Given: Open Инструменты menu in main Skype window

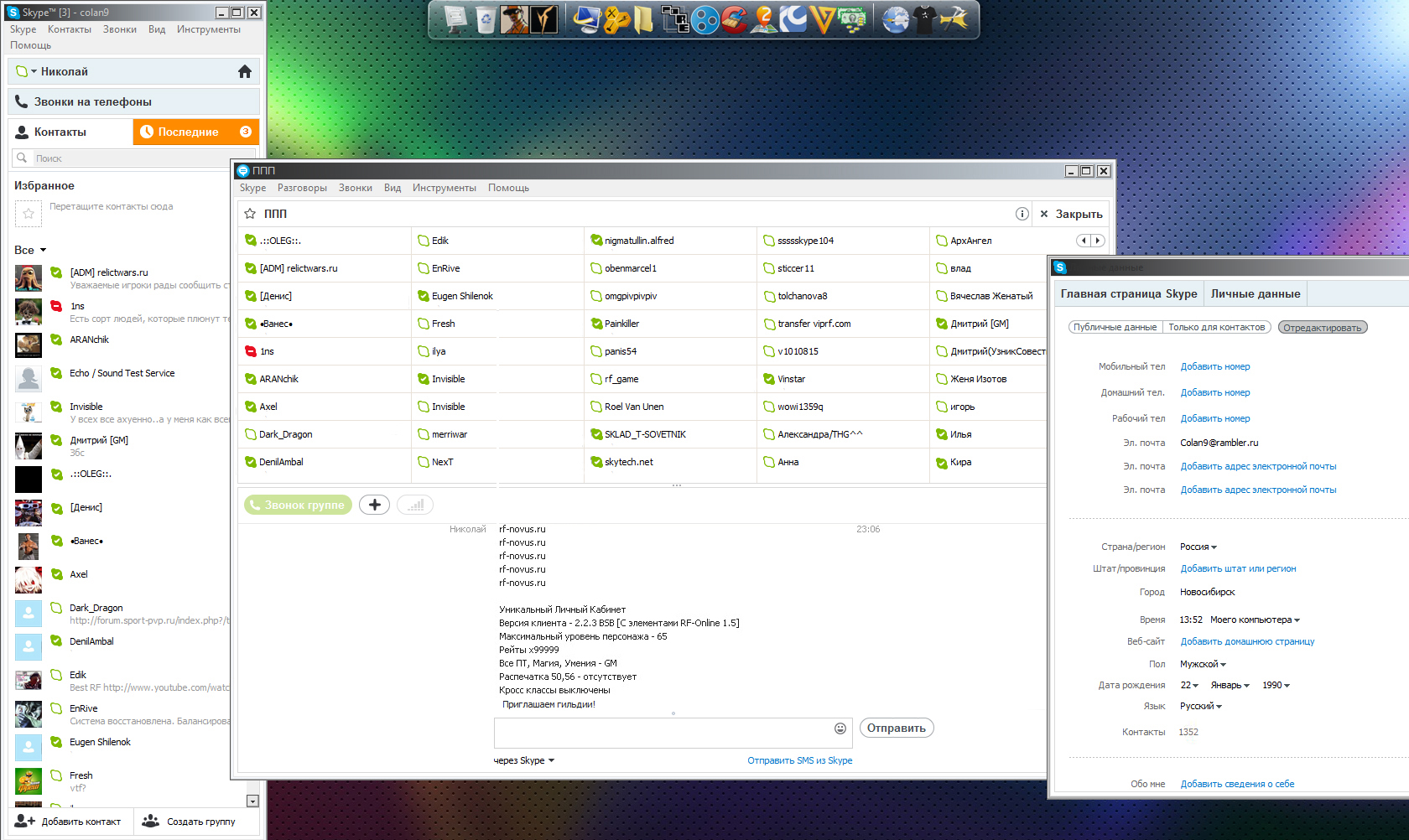Looking at the screenshot, I should point(209,29).
